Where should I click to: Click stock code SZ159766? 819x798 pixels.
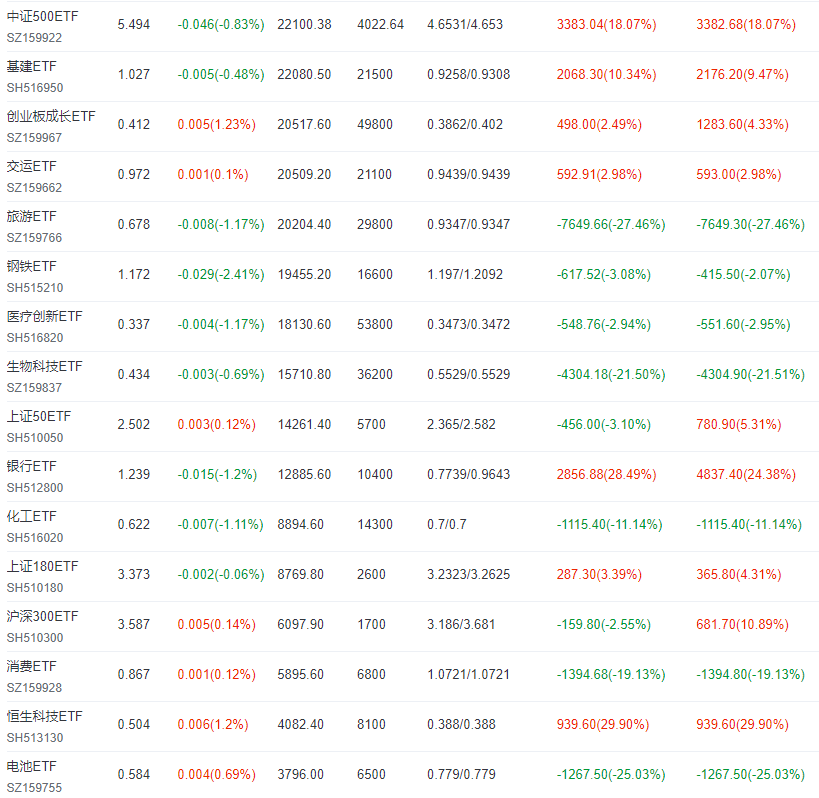pyautogui.click(x=34, y=238)
